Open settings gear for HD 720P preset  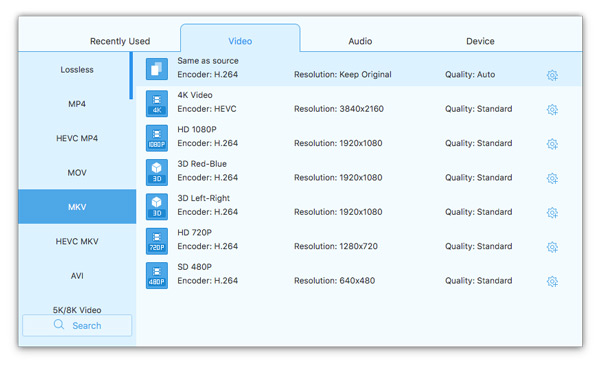coord(552,247)
